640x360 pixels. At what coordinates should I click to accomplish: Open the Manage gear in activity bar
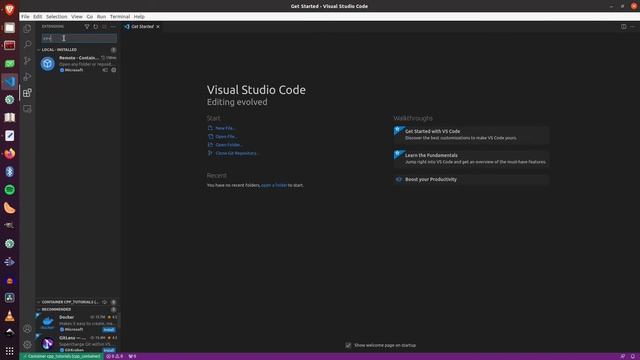[27, 344]
